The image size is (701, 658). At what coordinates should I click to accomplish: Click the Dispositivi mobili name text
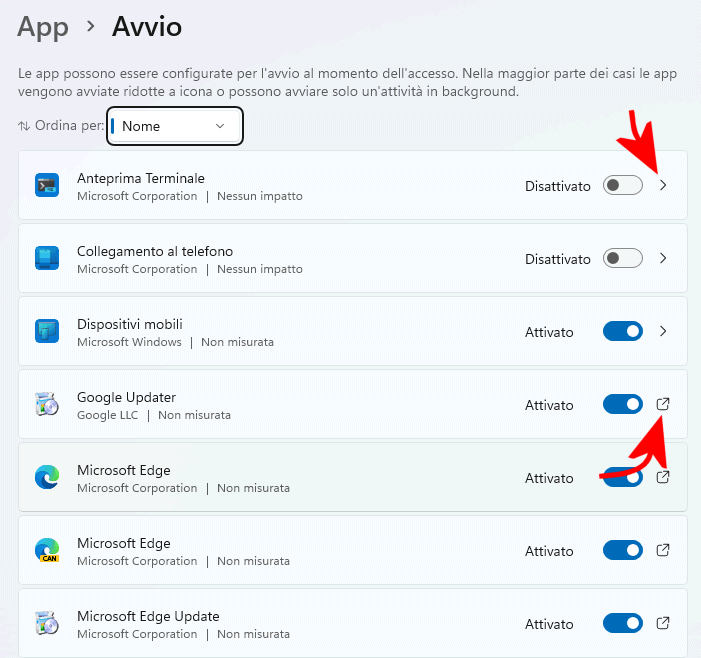point(130,324)
